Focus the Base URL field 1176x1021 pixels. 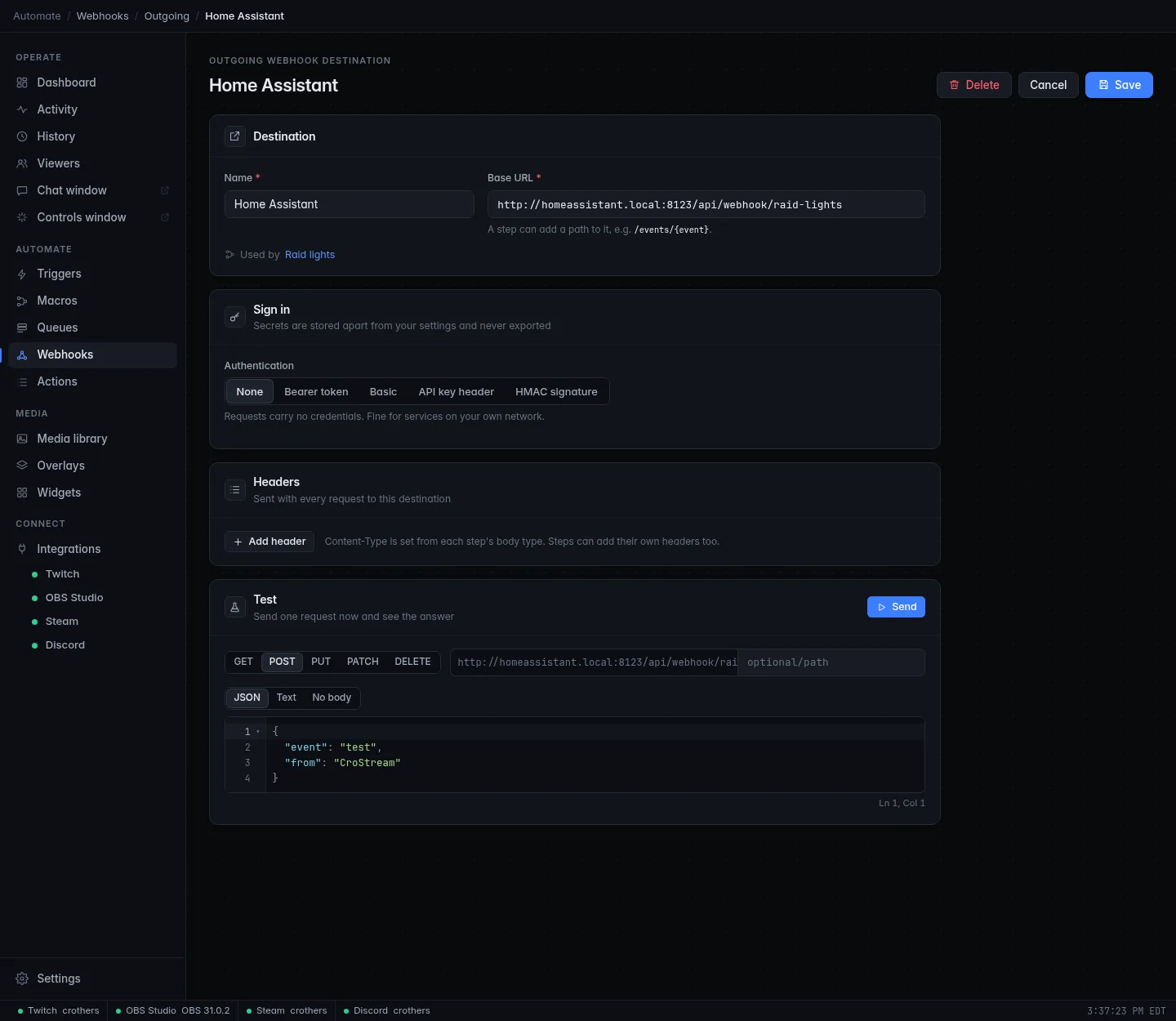[x=706, y=204]
